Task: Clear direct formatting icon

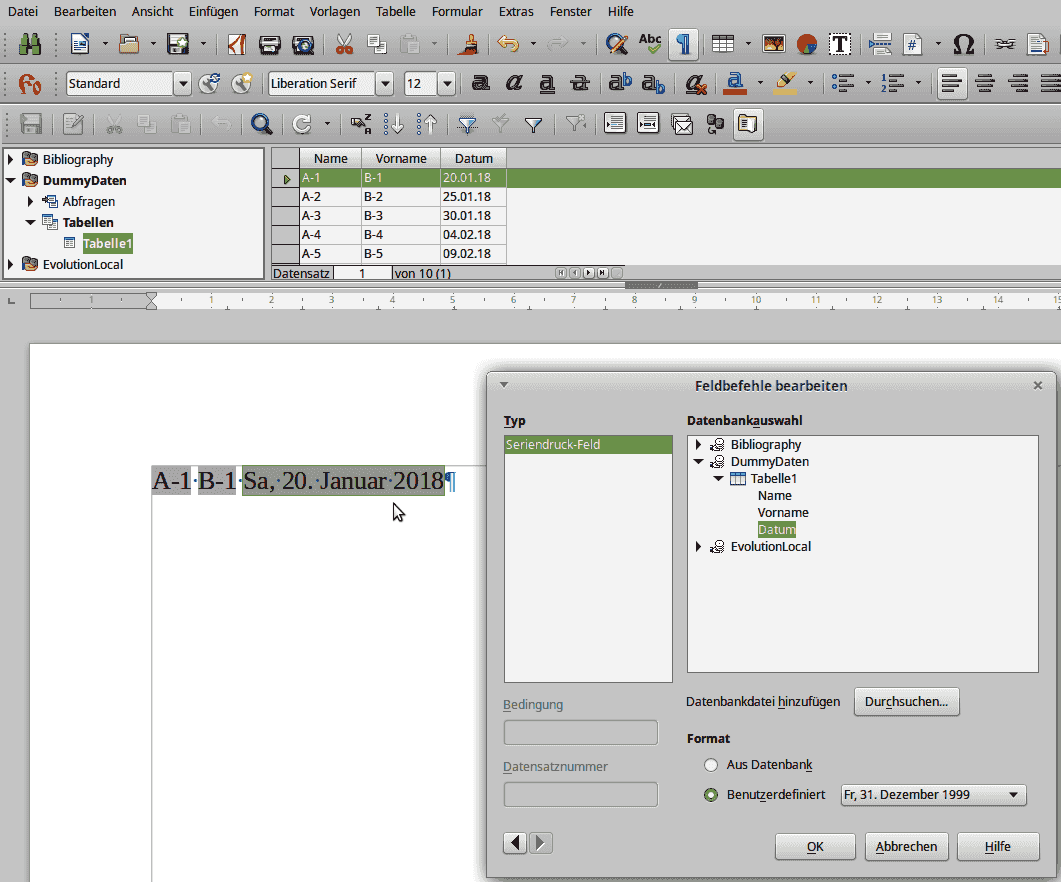Action: pos(696,84)
